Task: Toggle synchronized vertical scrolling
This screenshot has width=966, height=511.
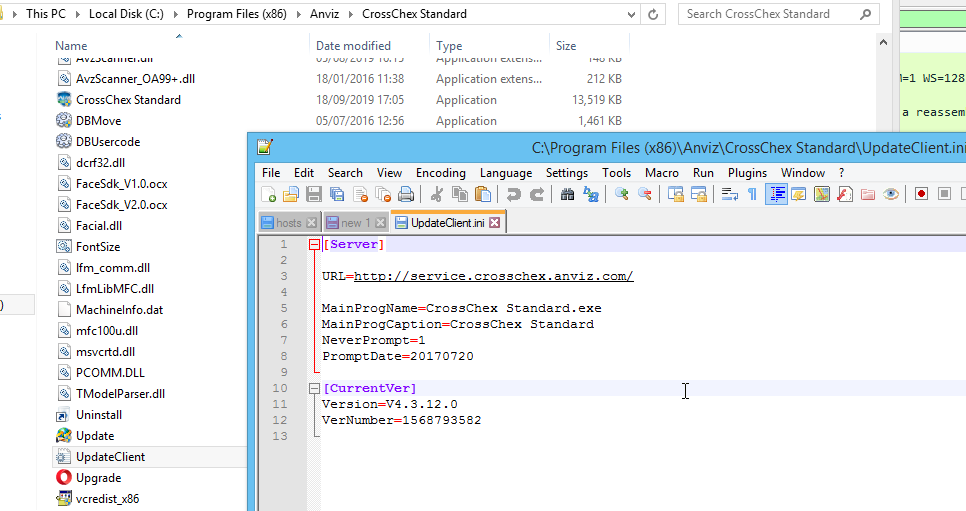Action: tap(676, 195)
